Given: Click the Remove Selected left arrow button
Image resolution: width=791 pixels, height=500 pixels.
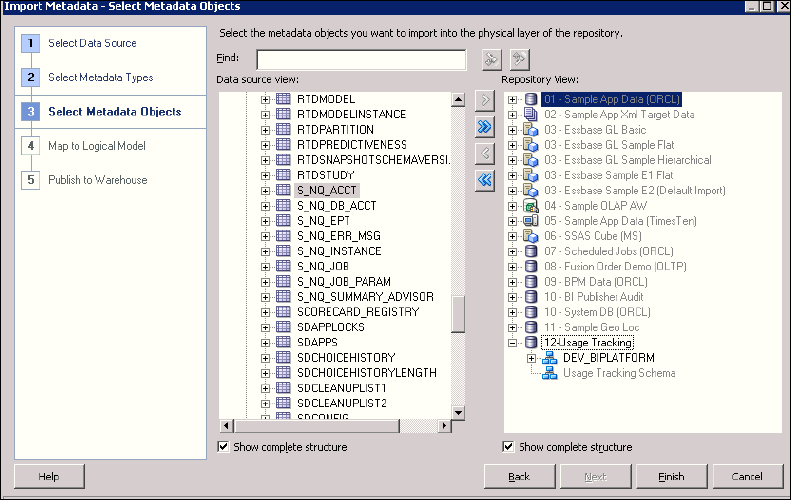Looking at the screenshot, I should click(485, 153).
